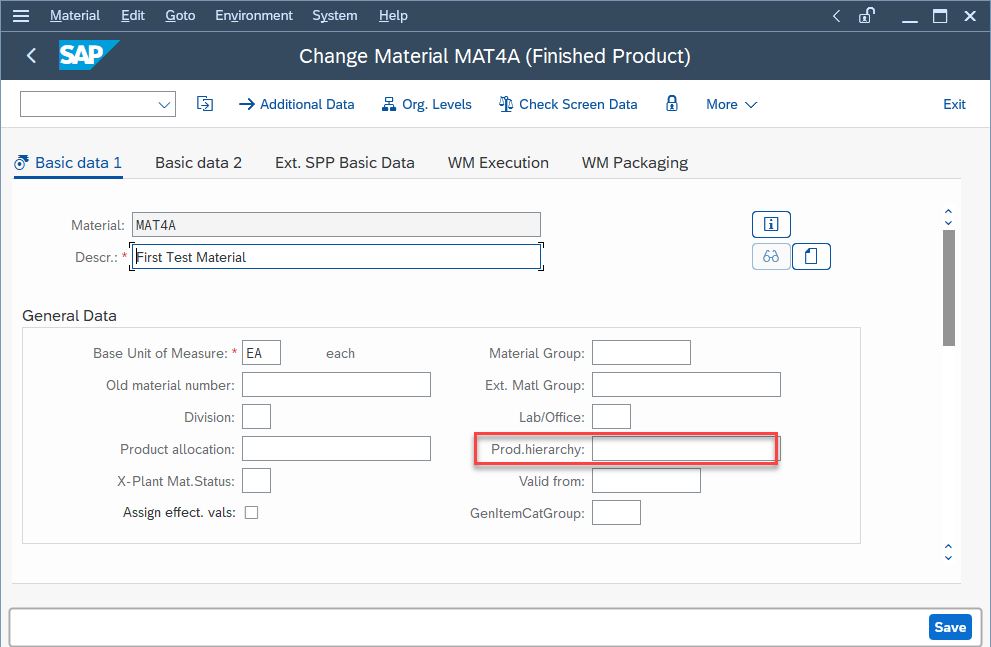Image resolution: width=991 pixels, height=647 pixels.
Task: Click the Save button
Action: (949, 626)
